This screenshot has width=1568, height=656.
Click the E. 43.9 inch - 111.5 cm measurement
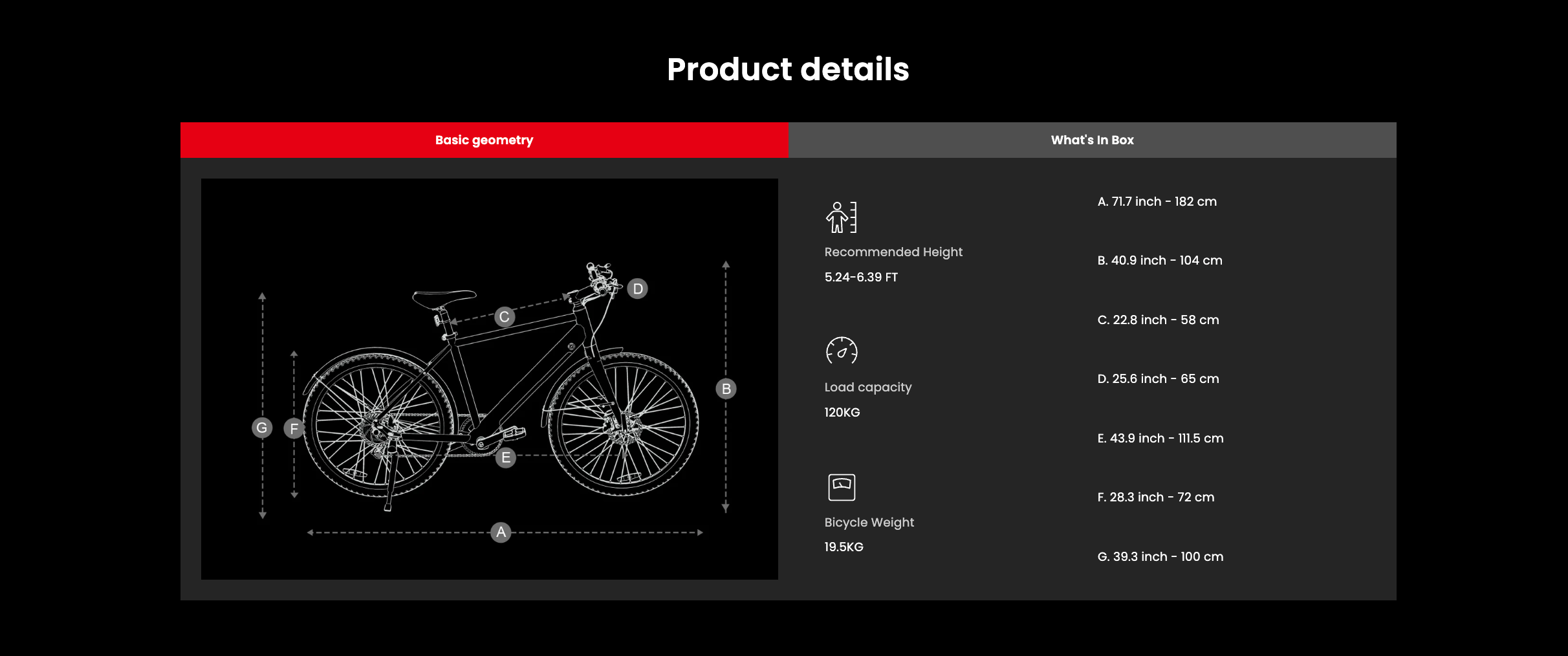[x=1160, y=439]
